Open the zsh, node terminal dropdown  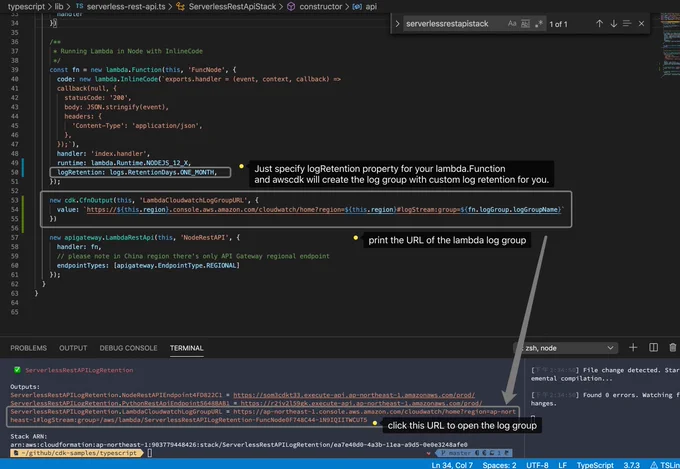coord(566,348)
